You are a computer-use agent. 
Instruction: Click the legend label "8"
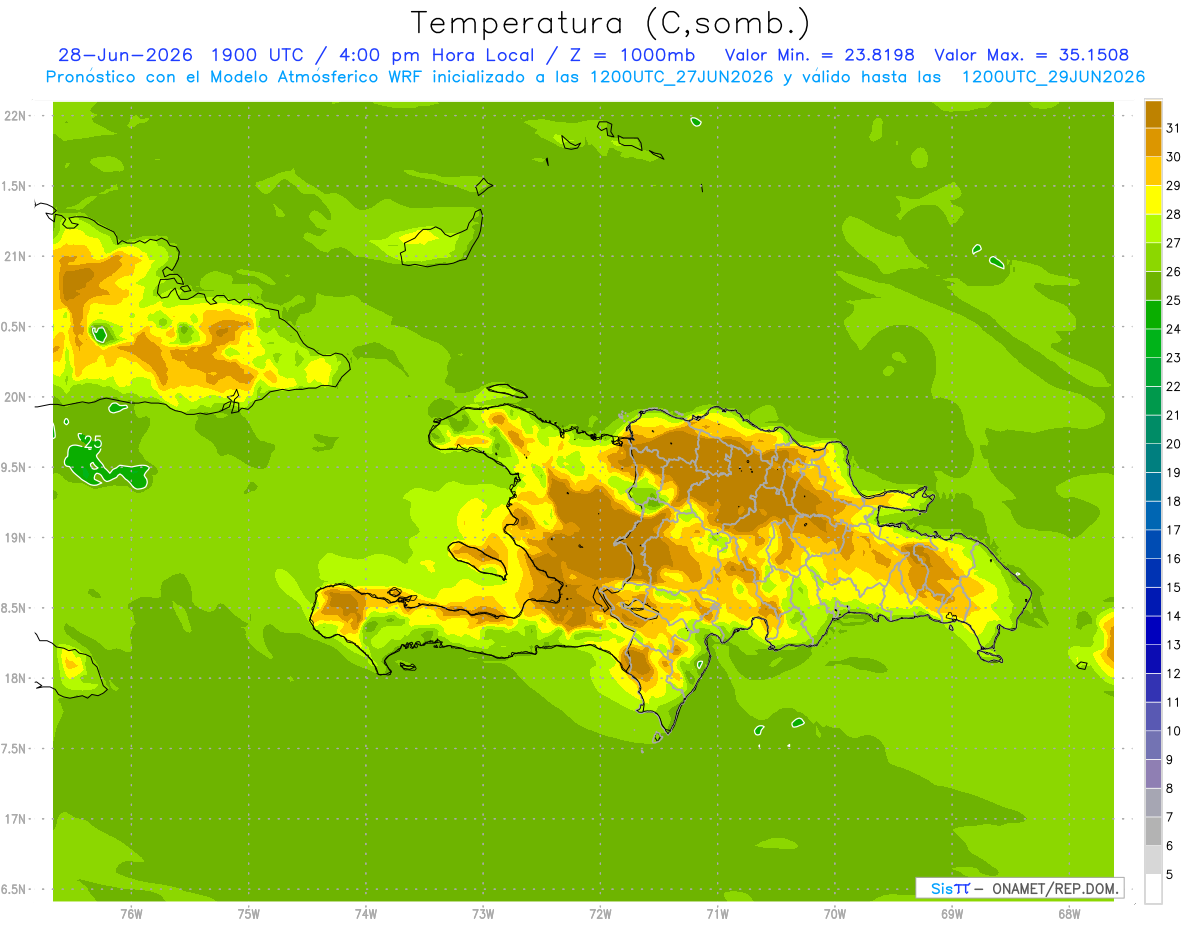(x=1170, y=789)
